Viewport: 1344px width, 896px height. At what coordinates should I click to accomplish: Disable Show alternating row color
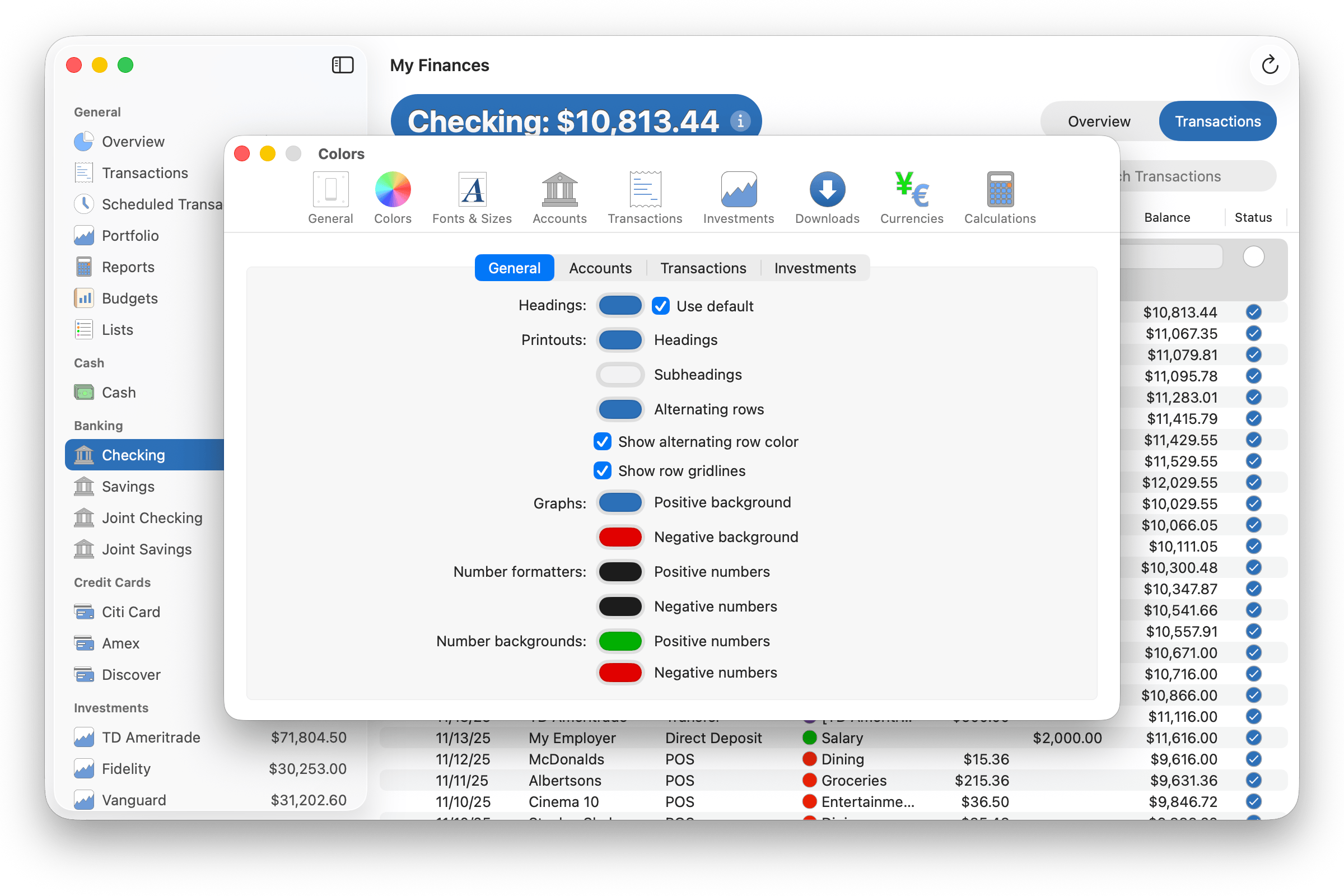tap(603, 442)
